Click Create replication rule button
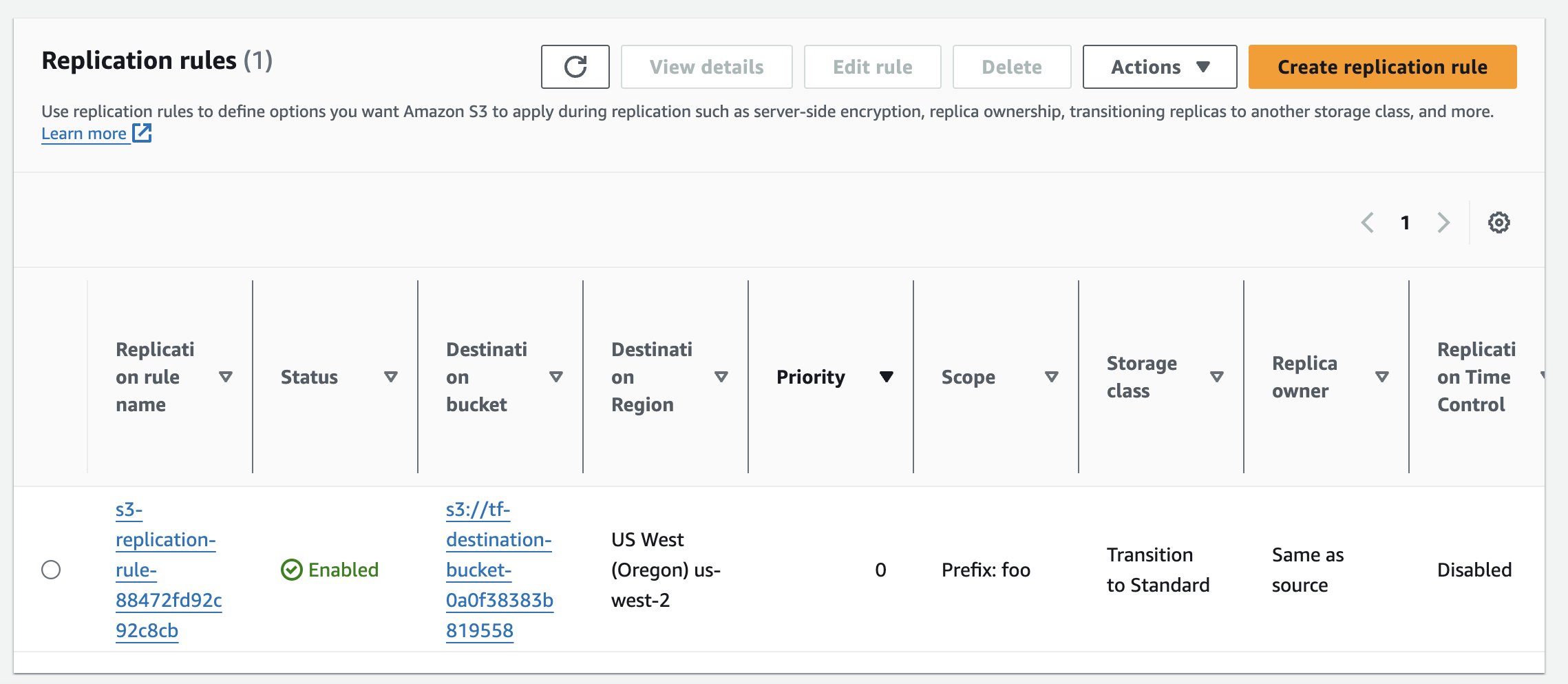 [x=1382, y=67]
